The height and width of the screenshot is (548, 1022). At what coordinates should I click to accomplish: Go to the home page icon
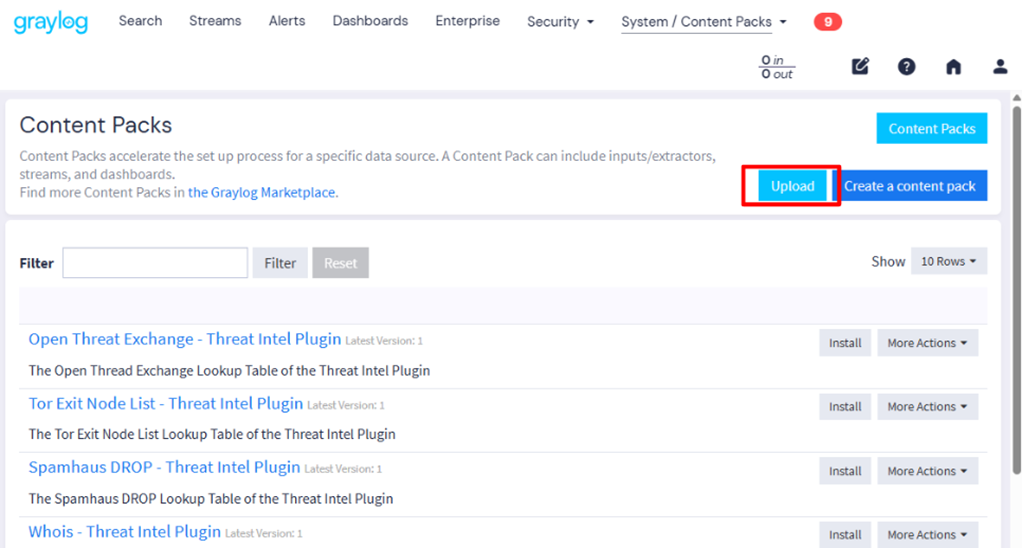(954, 66)
